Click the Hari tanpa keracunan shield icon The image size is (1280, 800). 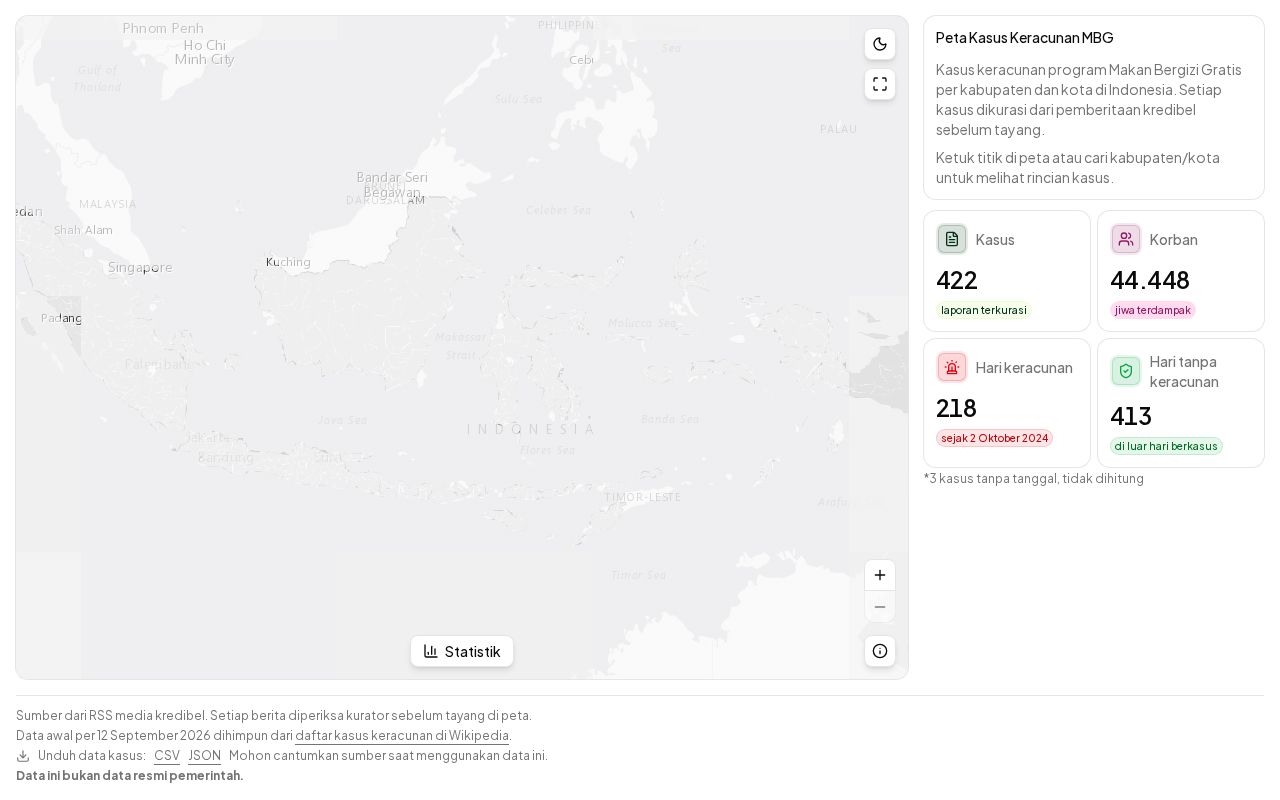[1126, 371]
